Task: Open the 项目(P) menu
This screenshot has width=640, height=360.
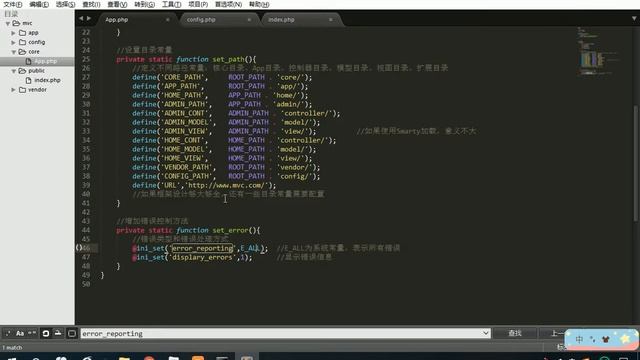Action: click(x=198, y=4)
